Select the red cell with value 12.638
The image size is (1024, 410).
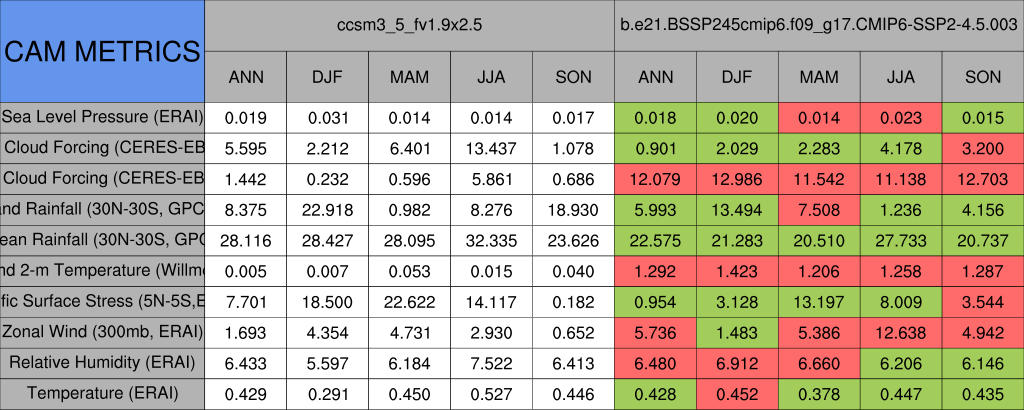click(x=901, y=332)
